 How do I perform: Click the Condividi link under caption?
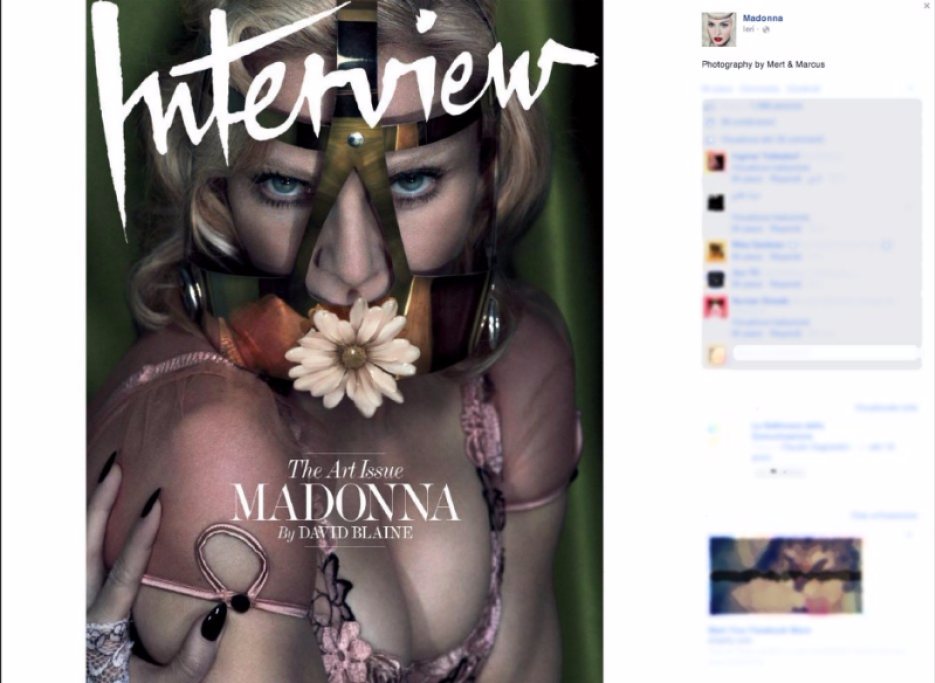point(804,89)
